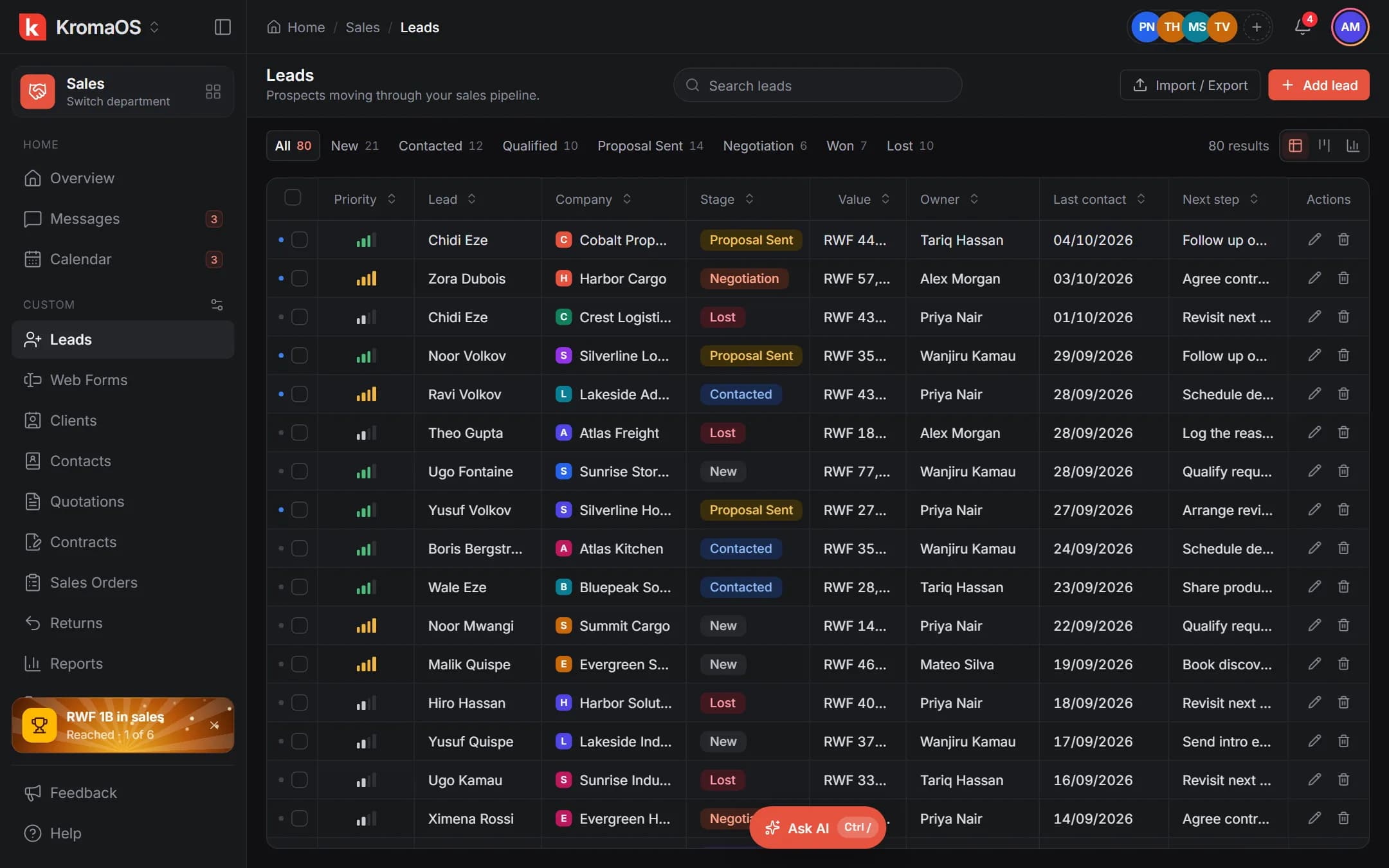Delete the Ugo Kamau lead row
The height and width of the screenshot is (868, 1389).
point(1343,780)
